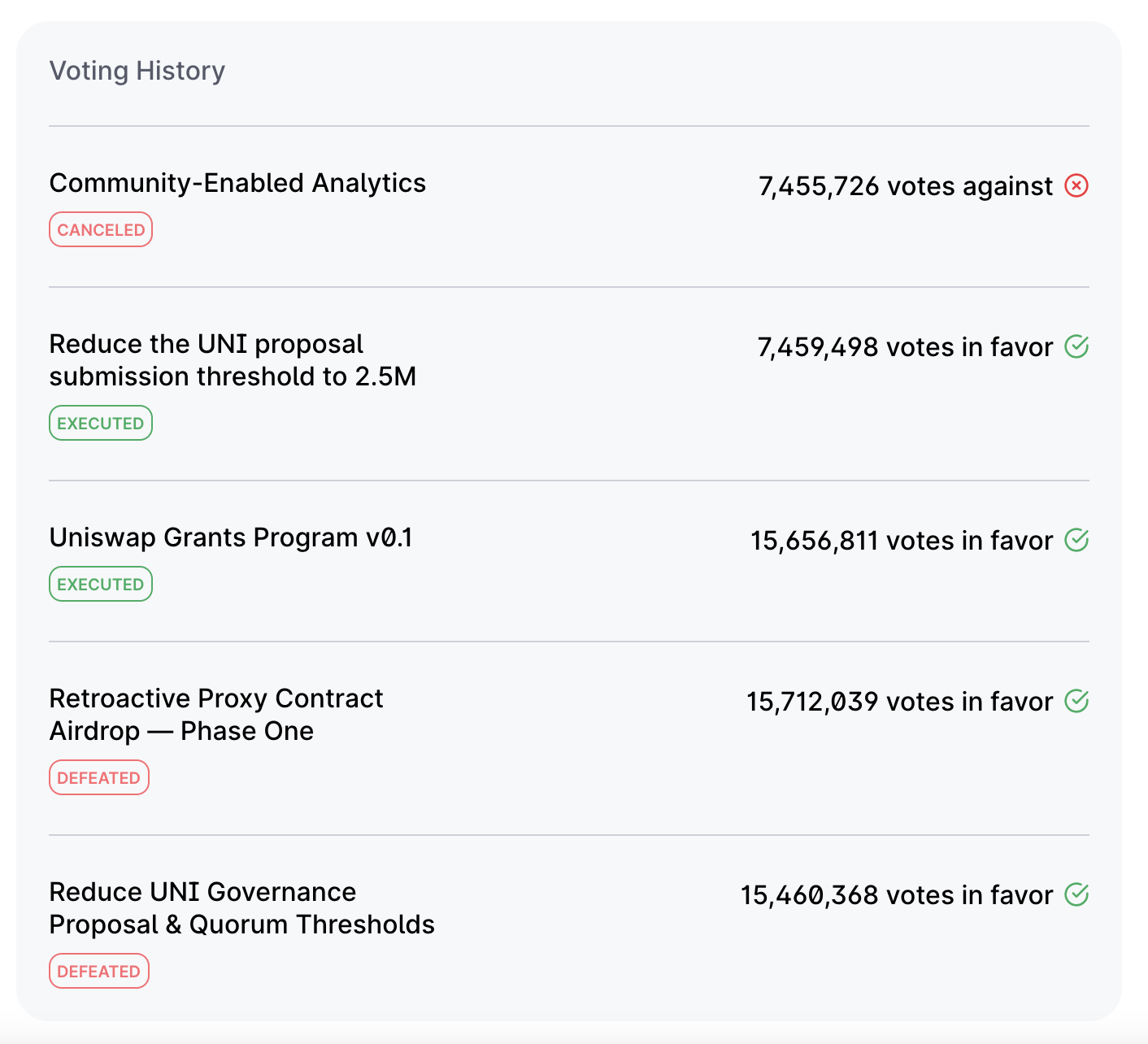Viewport: 1148px width, 1044px height.
Task: Open Retroactive Proxy Contract Airdrop proposal
Action: click(x=216, y=715)
